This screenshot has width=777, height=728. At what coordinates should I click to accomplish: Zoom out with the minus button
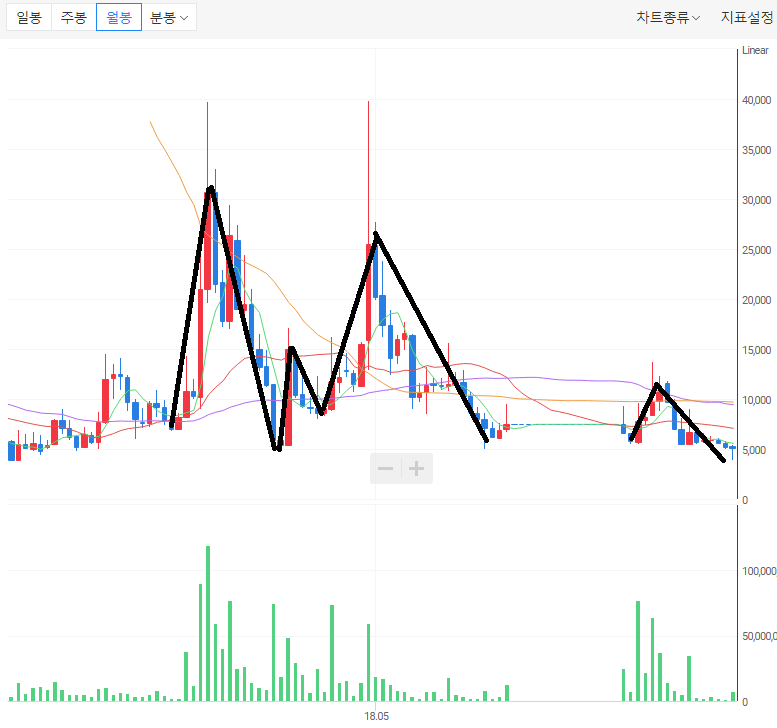tap(386, 468)
